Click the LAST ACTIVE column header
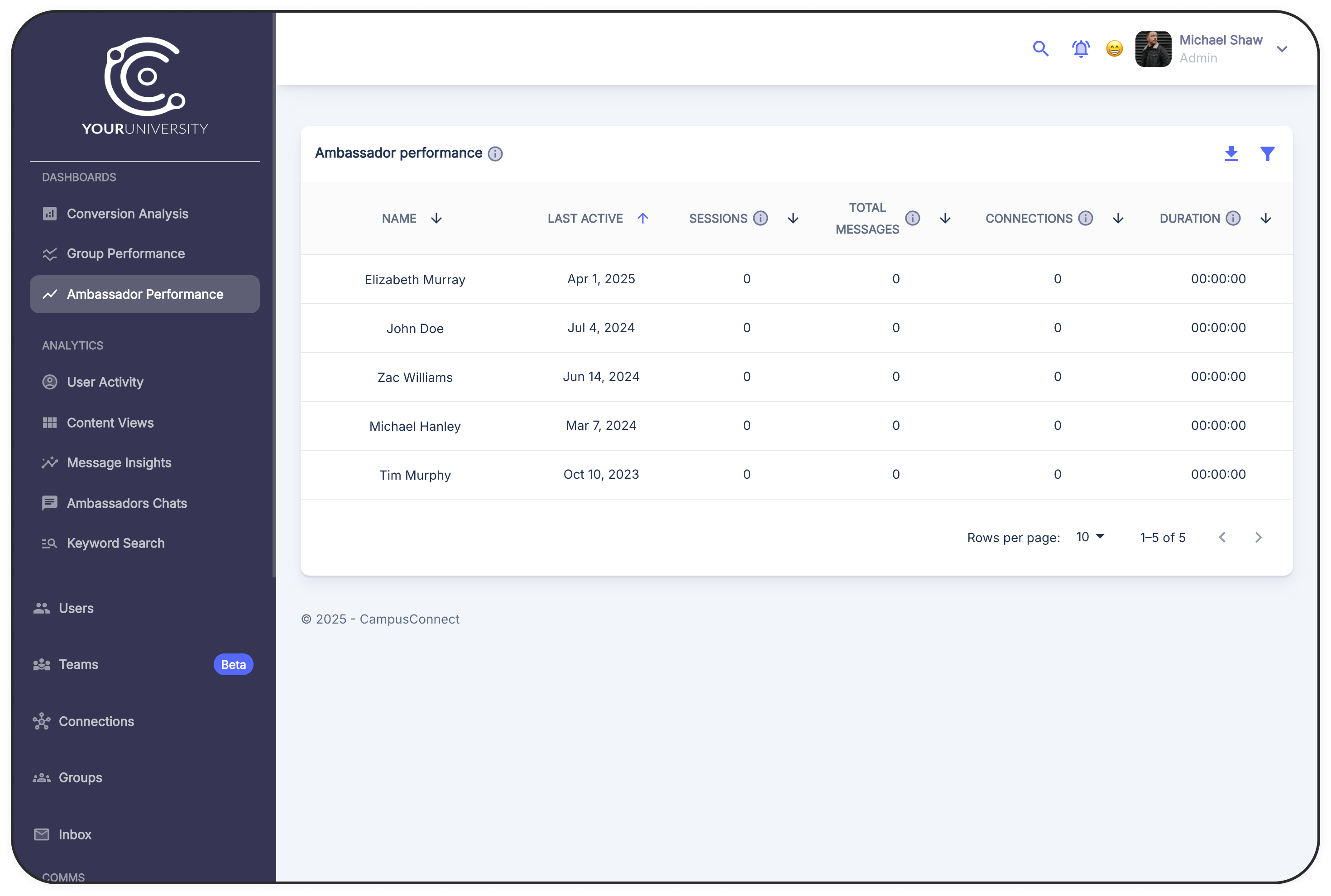Viewport: 1331px width, 896px height. click(585, 218)
